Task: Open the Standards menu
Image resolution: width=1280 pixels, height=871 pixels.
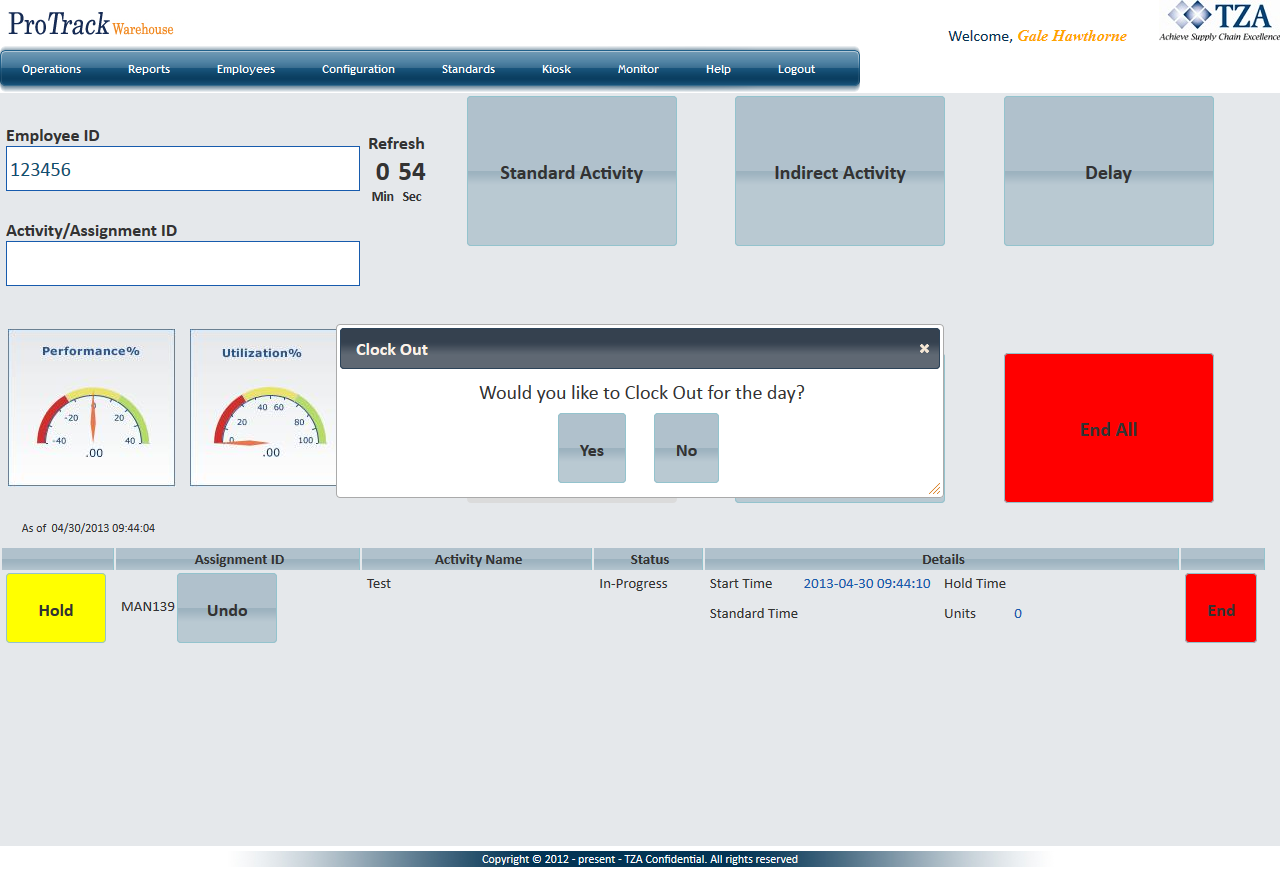Action: point(468,69)
